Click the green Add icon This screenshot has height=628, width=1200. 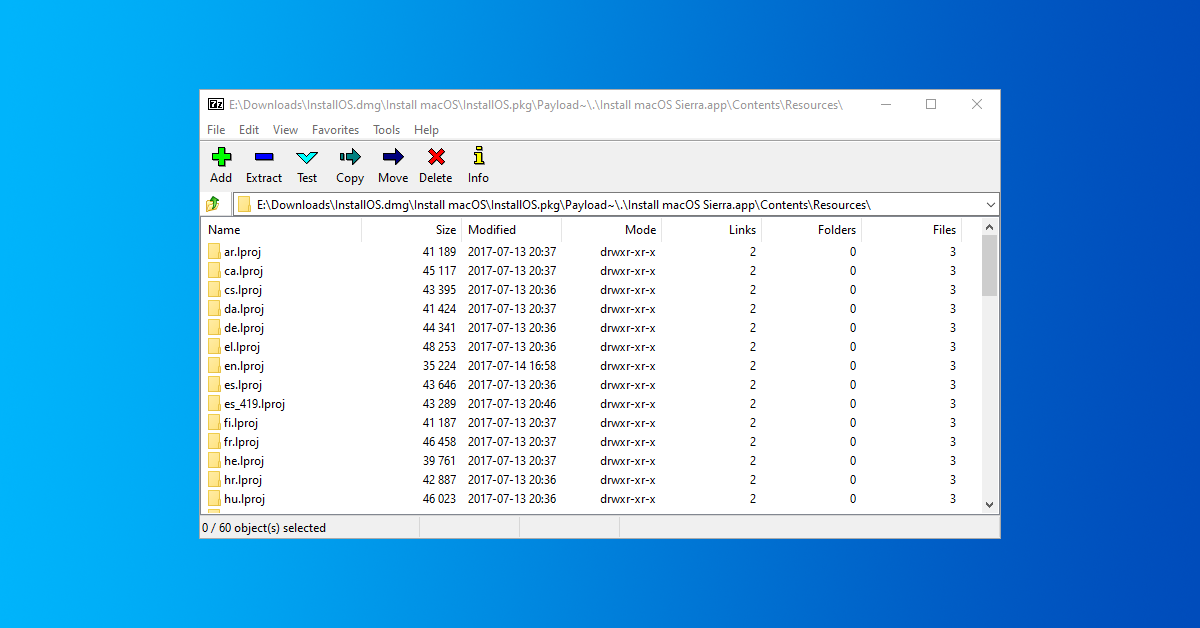(221, 157)
